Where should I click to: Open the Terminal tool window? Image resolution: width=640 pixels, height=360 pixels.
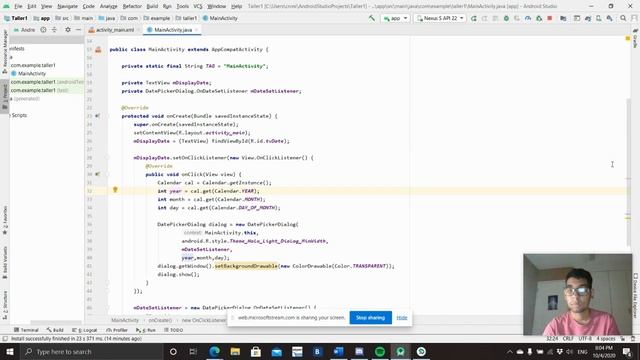[26, 330]
